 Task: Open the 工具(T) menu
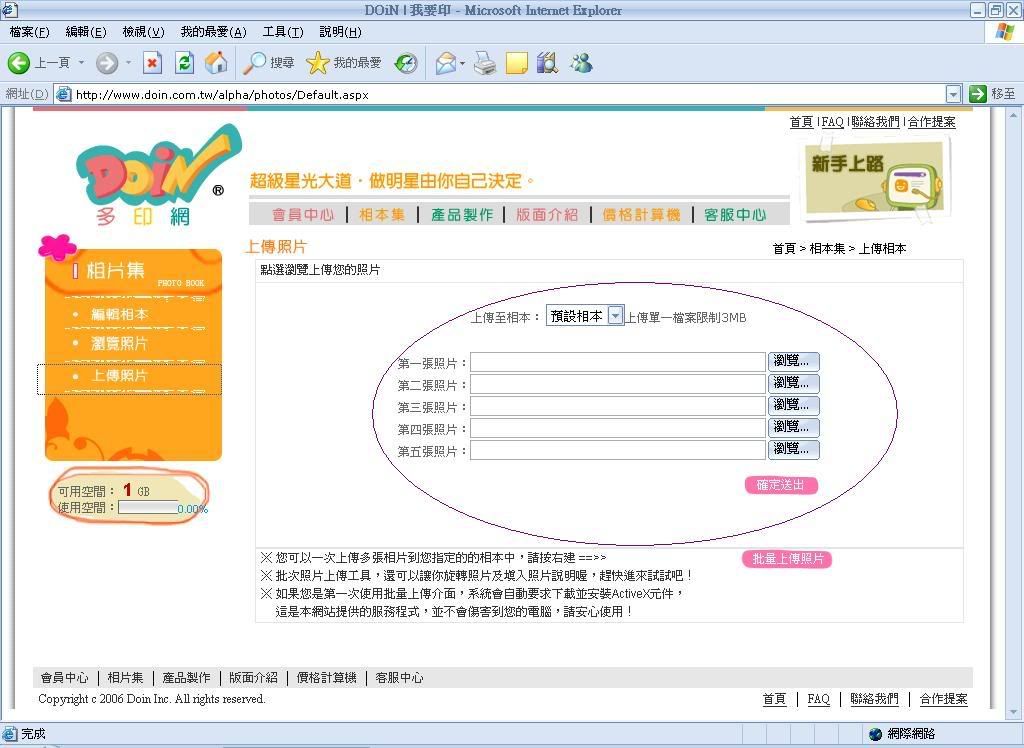pyautogui.click(x=282, y=32)
